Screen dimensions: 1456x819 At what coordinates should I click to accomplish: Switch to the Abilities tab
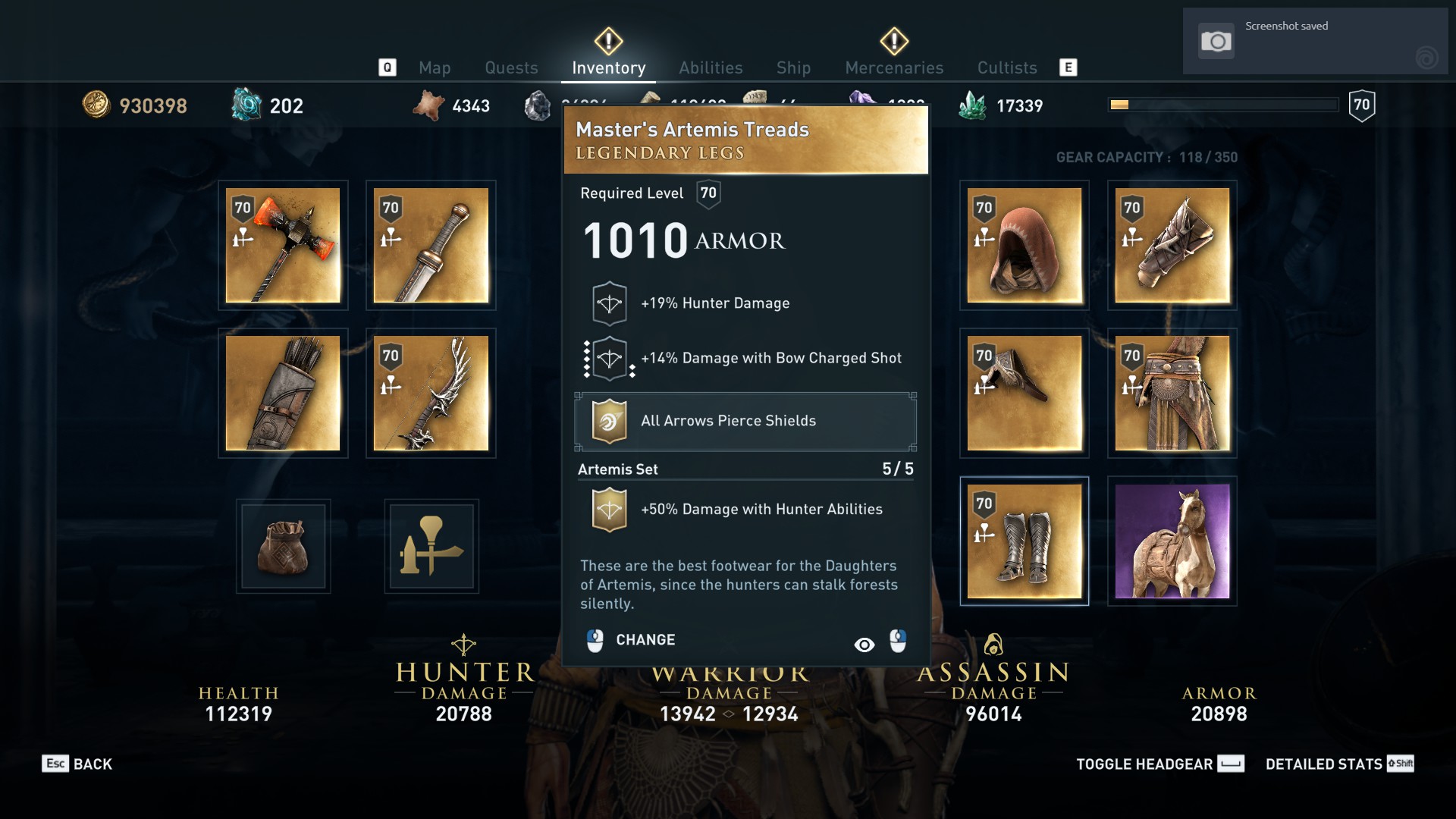point(711,67)
